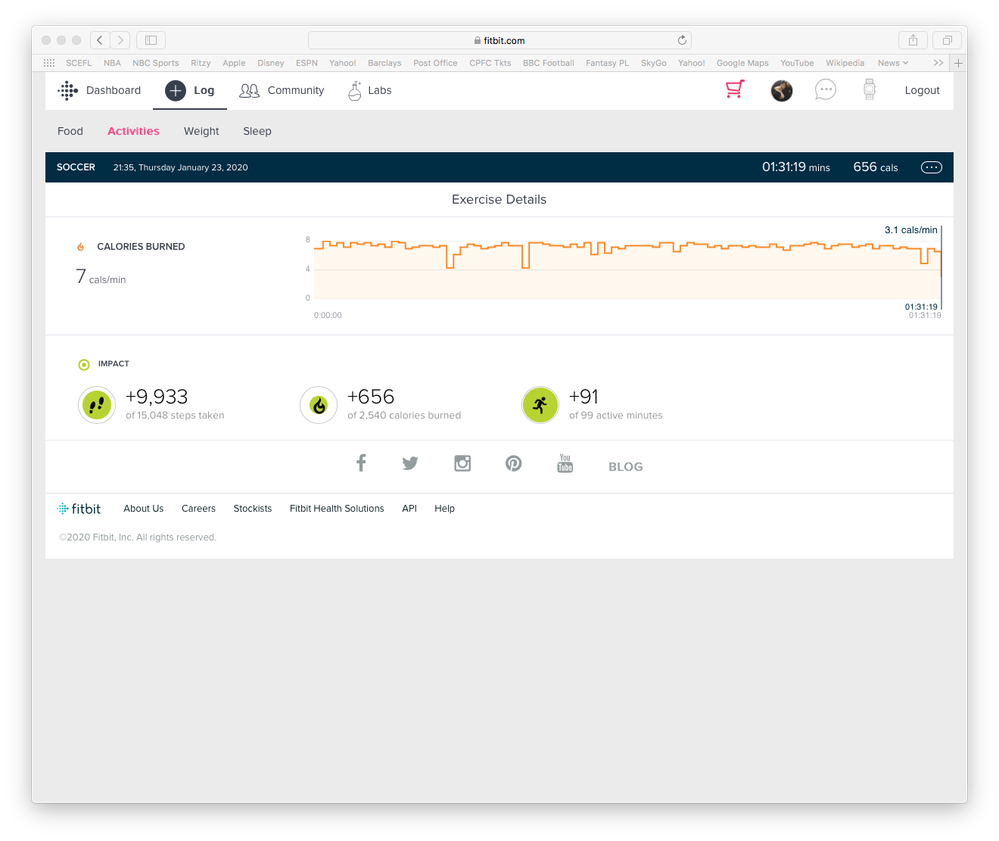Open the Stockists footer link
Screen dimensions: 999x841
click(x=252, y=508)
